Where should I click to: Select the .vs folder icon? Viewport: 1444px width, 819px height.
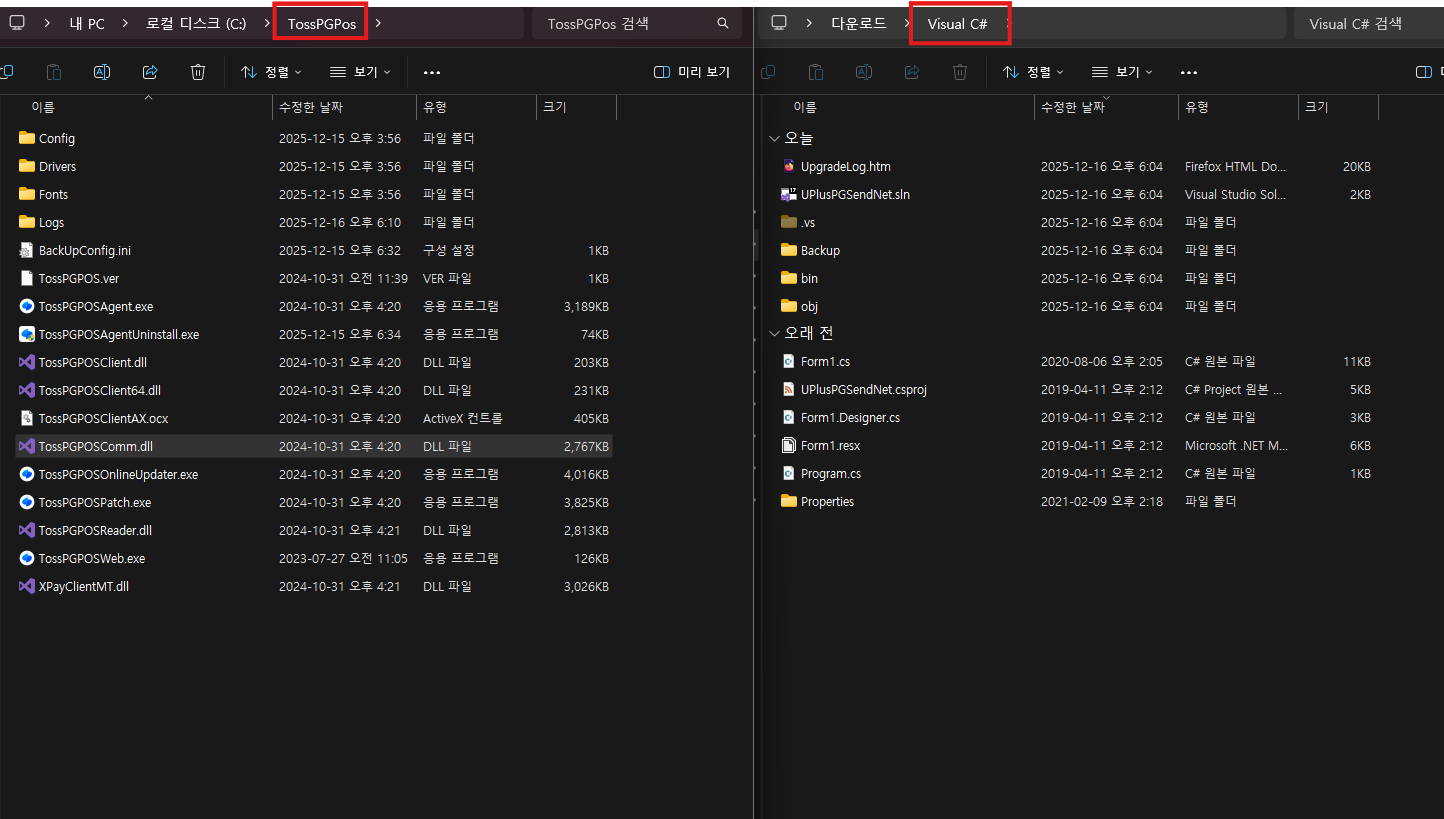click(x=789, y=222)
